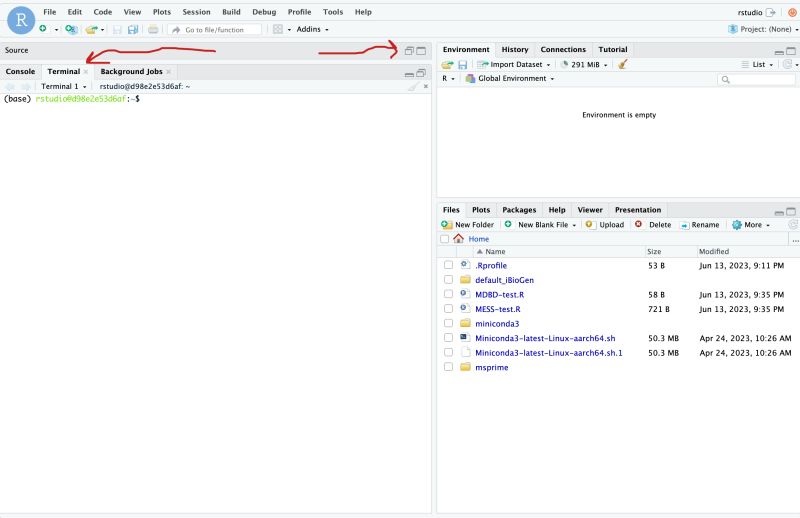Click the Home breadcrumb link
The image size is (800, 518).
pyautogui.click(x=479, y=239)
